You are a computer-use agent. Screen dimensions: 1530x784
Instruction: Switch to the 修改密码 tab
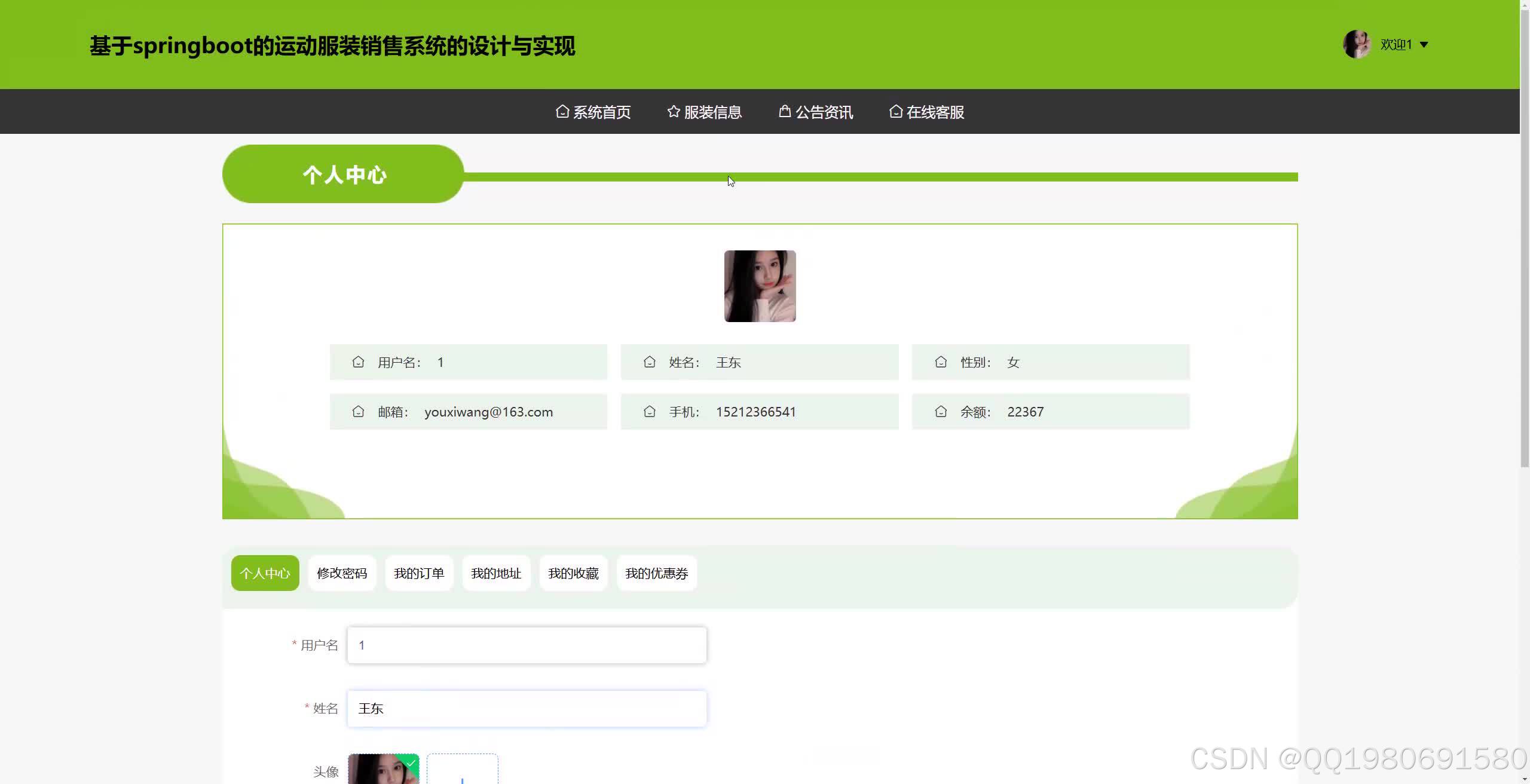[x=342, y=573]
